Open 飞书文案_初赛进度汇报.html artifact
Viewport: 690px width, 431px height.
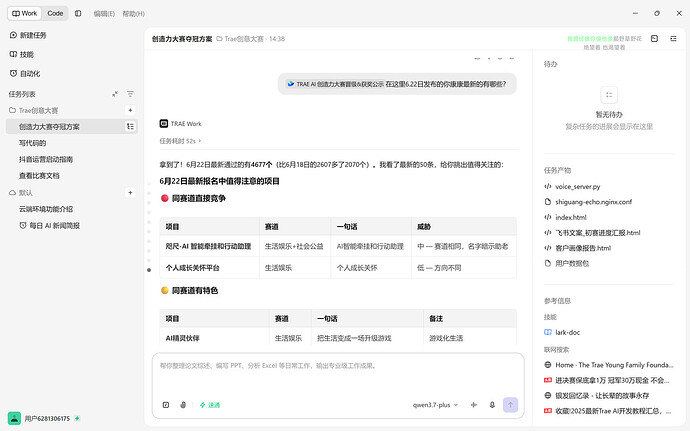597,233
